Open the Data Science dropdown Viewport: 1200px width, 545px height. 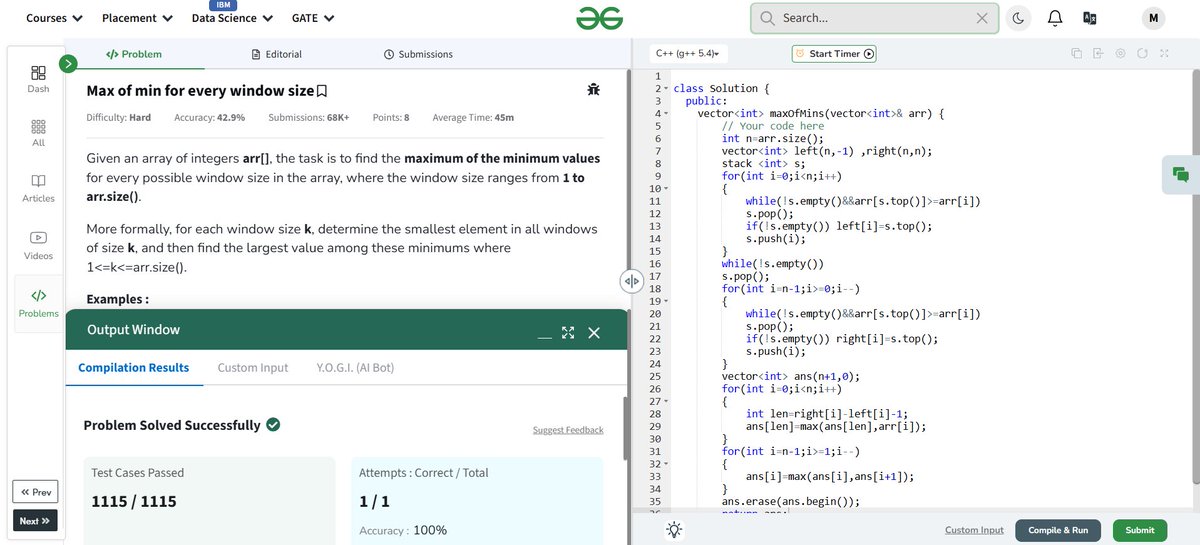232,18
